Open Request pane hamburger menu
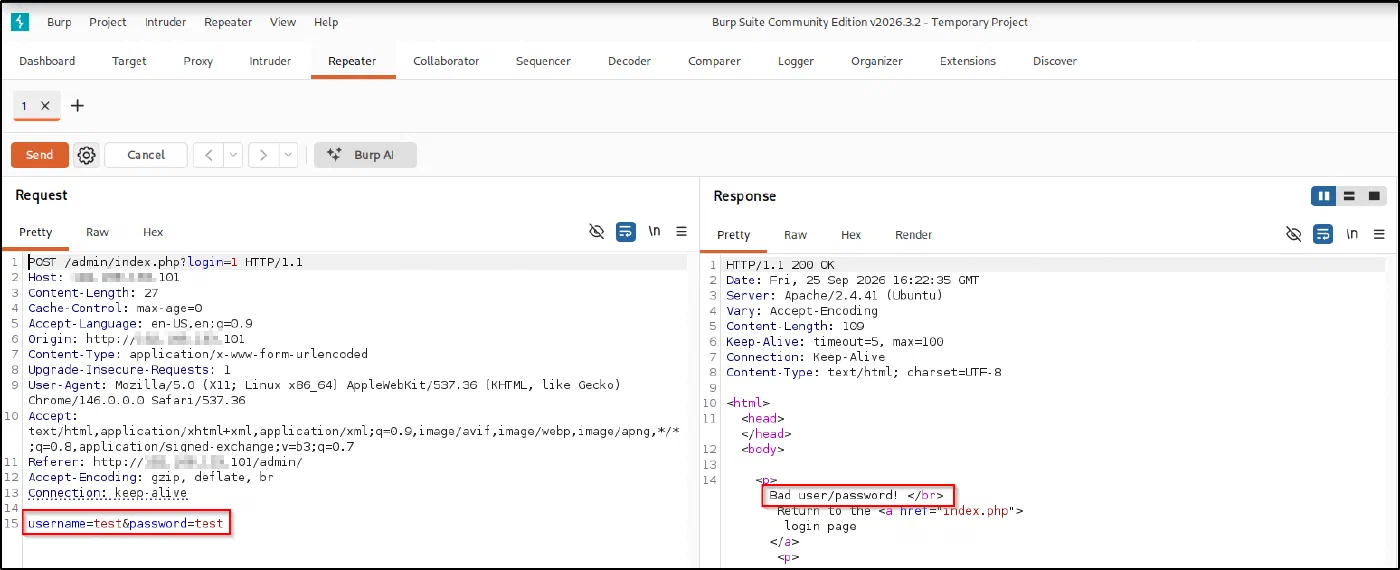This screenshot has width=1400, height=570. tap(682, 232)
